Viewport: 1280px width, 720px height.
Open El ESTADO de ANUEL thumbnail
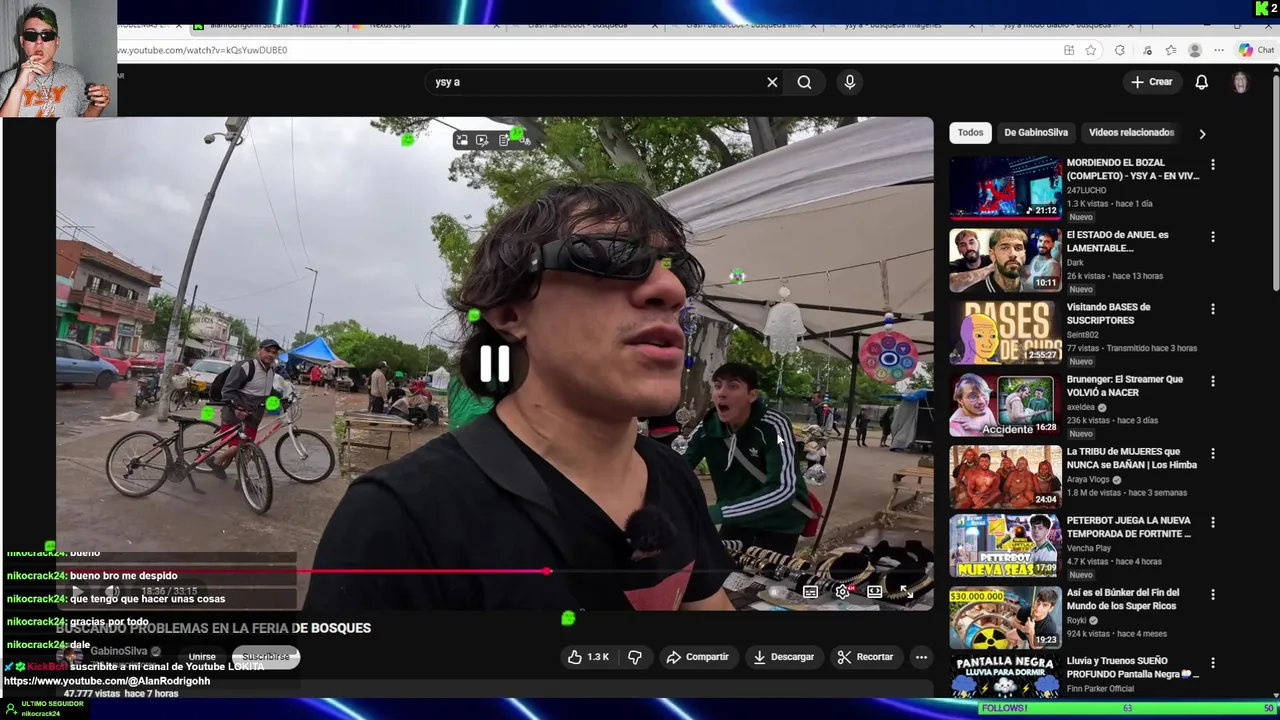(1005, 260)
